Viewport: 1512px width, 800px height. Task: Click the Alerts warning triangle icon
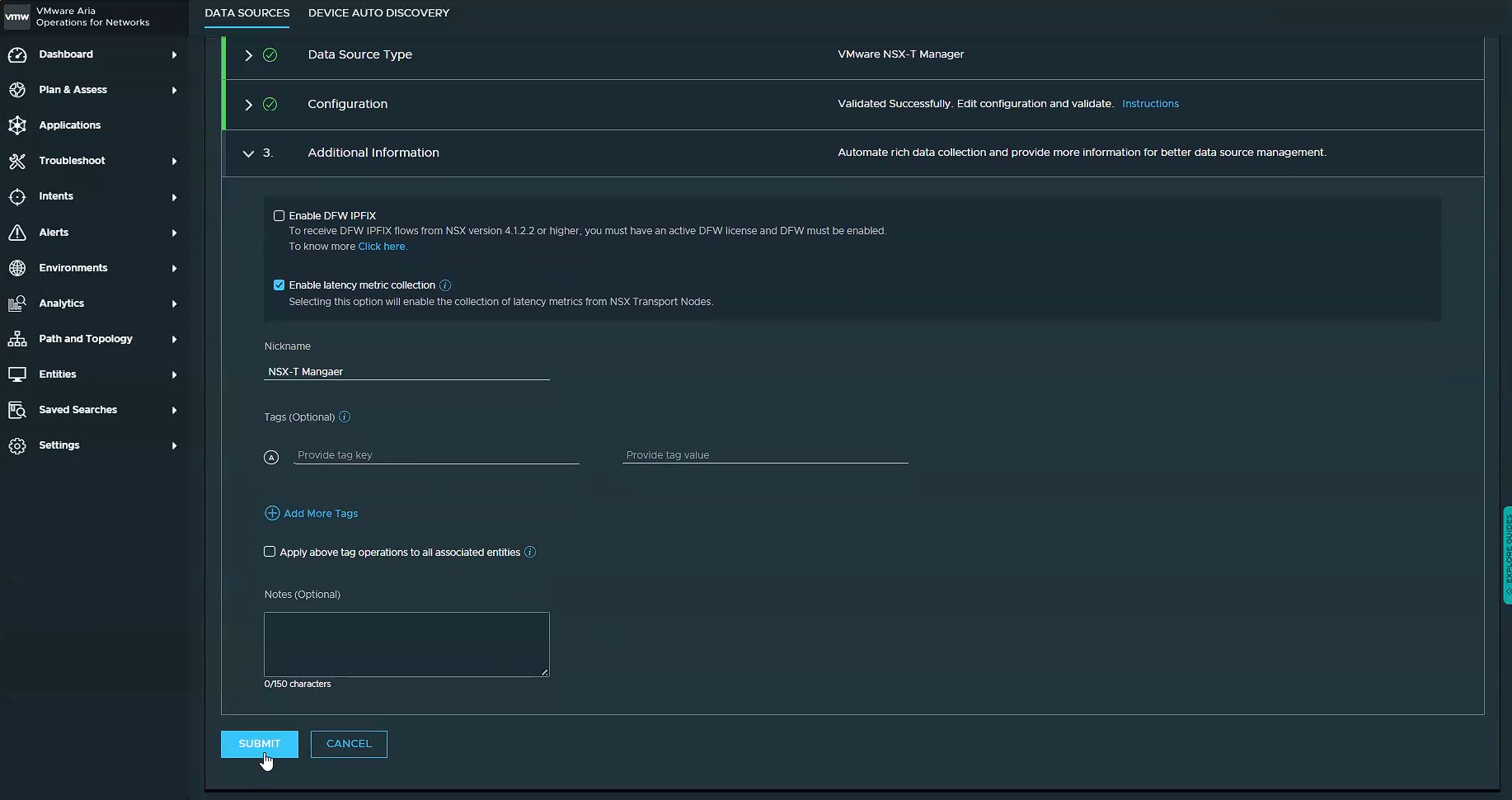(17, 233)
